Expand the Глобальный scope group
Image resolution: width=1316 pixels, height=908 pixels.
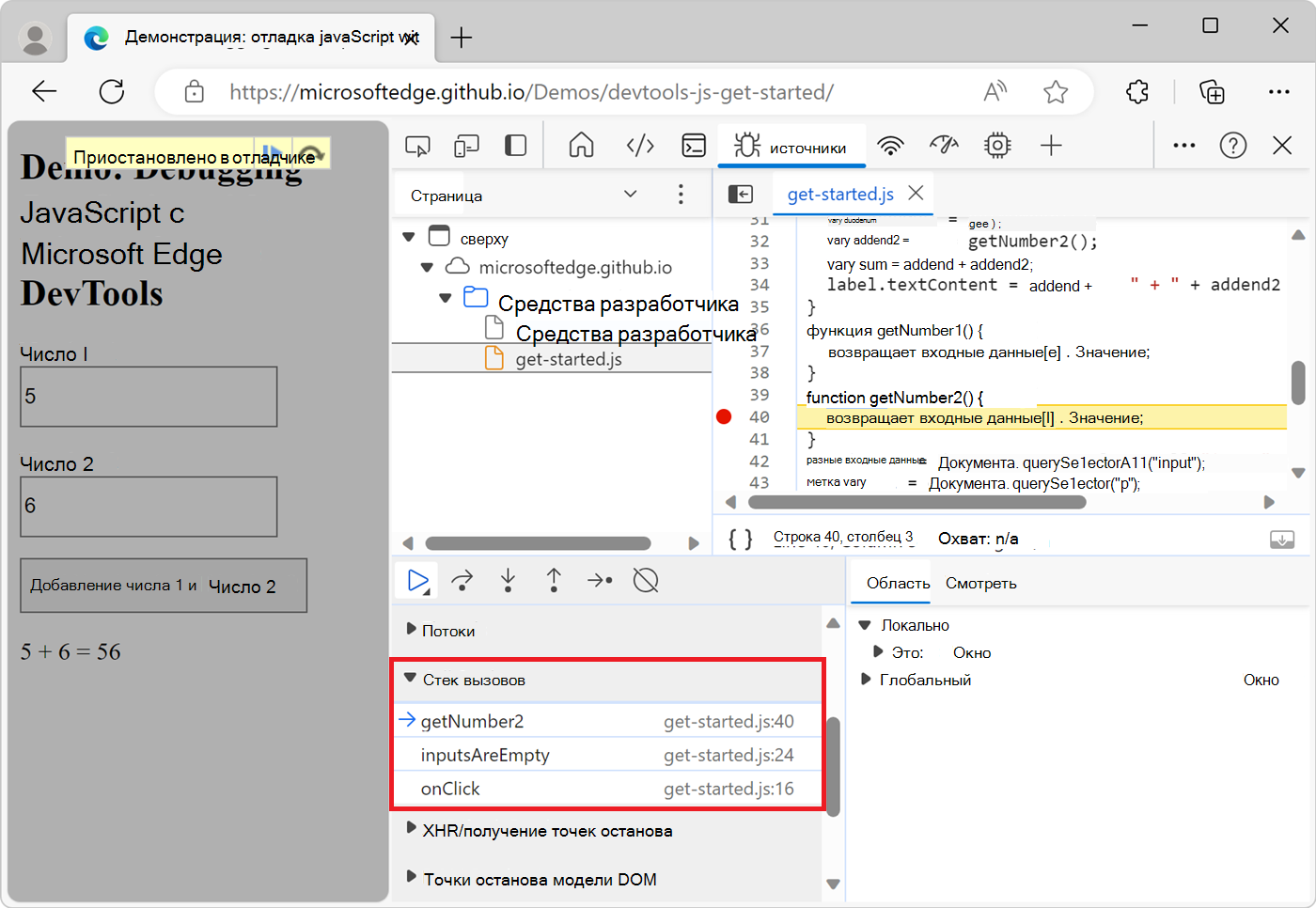[x=866, y=679]
